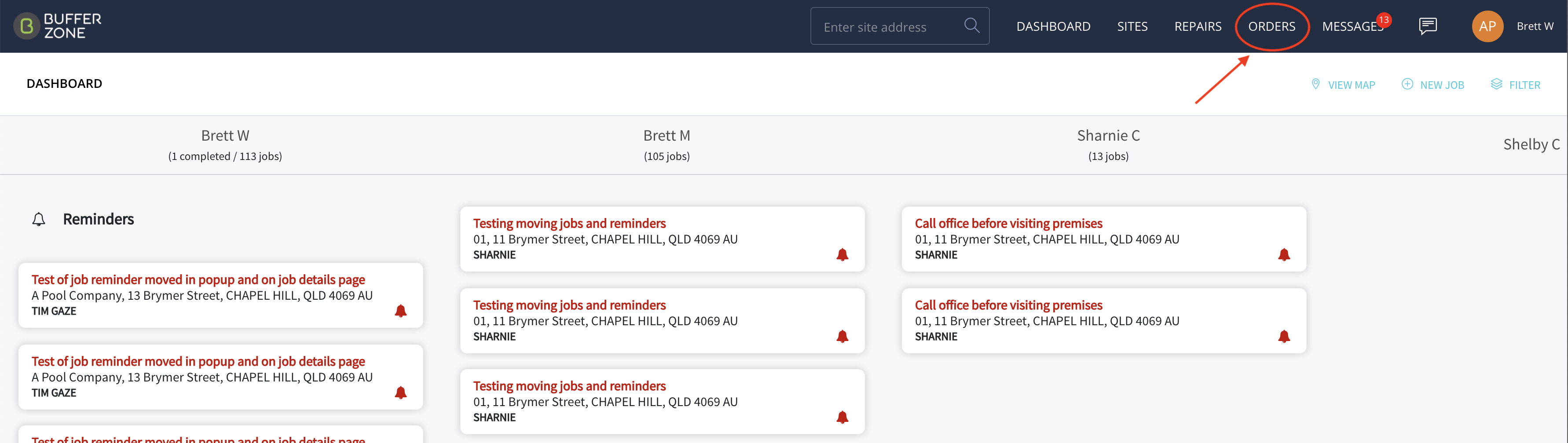This screenshot has width=1568, height=443.
Task: Click bell on second Call office card
Action: pos(1284,336)
